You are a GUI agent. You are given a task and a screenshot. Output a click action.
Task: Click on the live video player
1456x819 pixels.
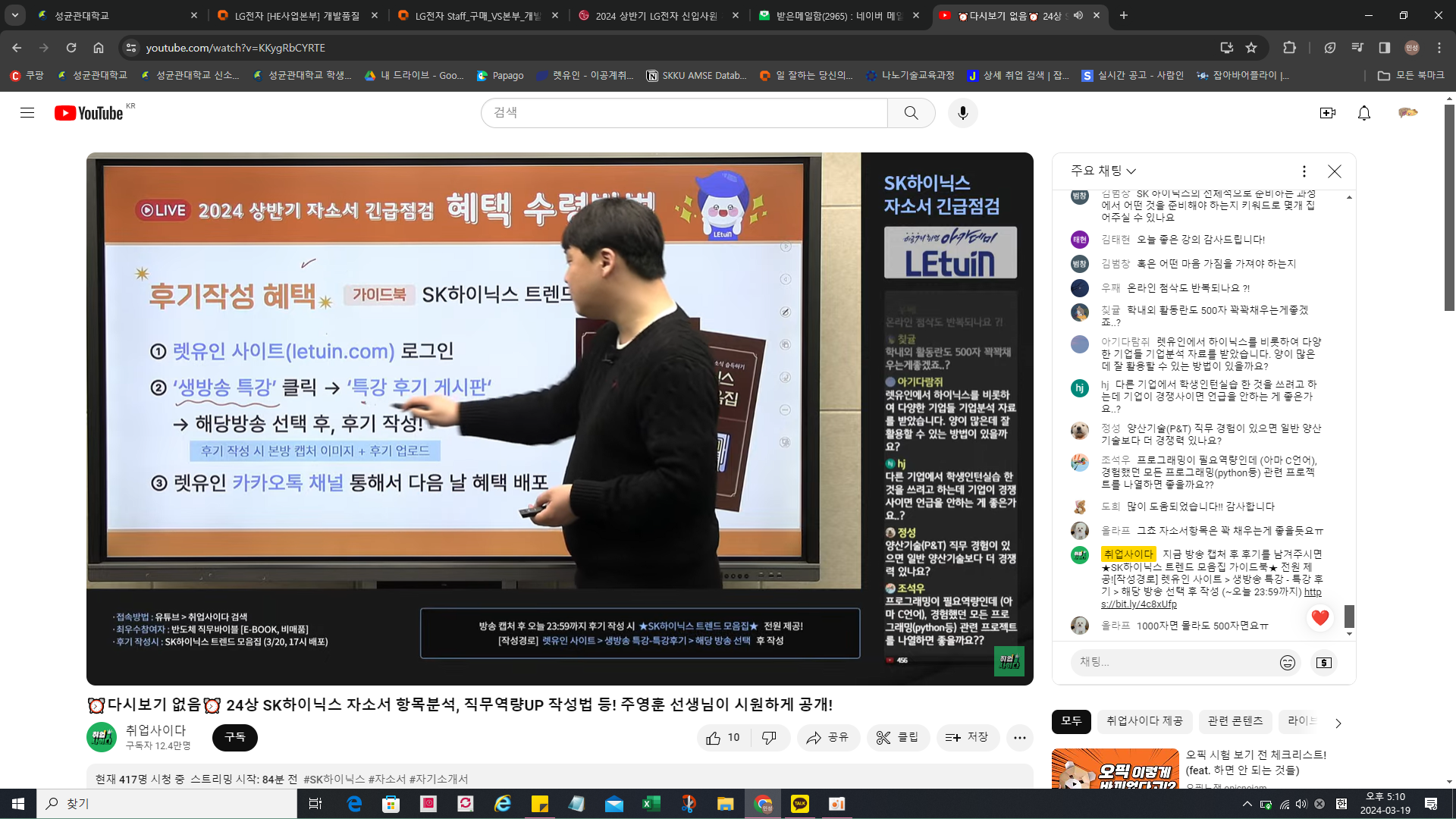[560, 419]
